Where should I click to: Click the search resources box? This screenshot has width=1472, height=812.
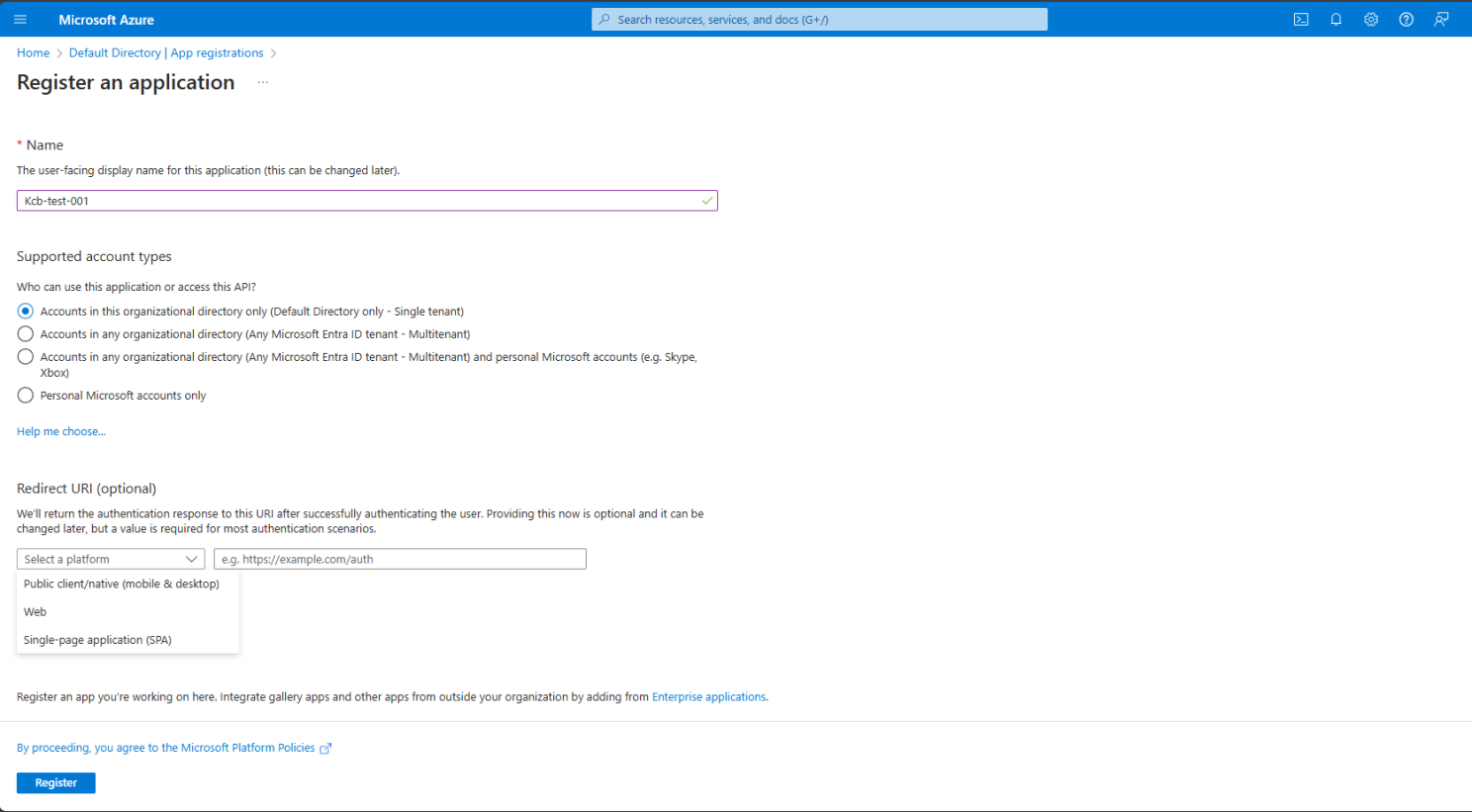(819, 19)
